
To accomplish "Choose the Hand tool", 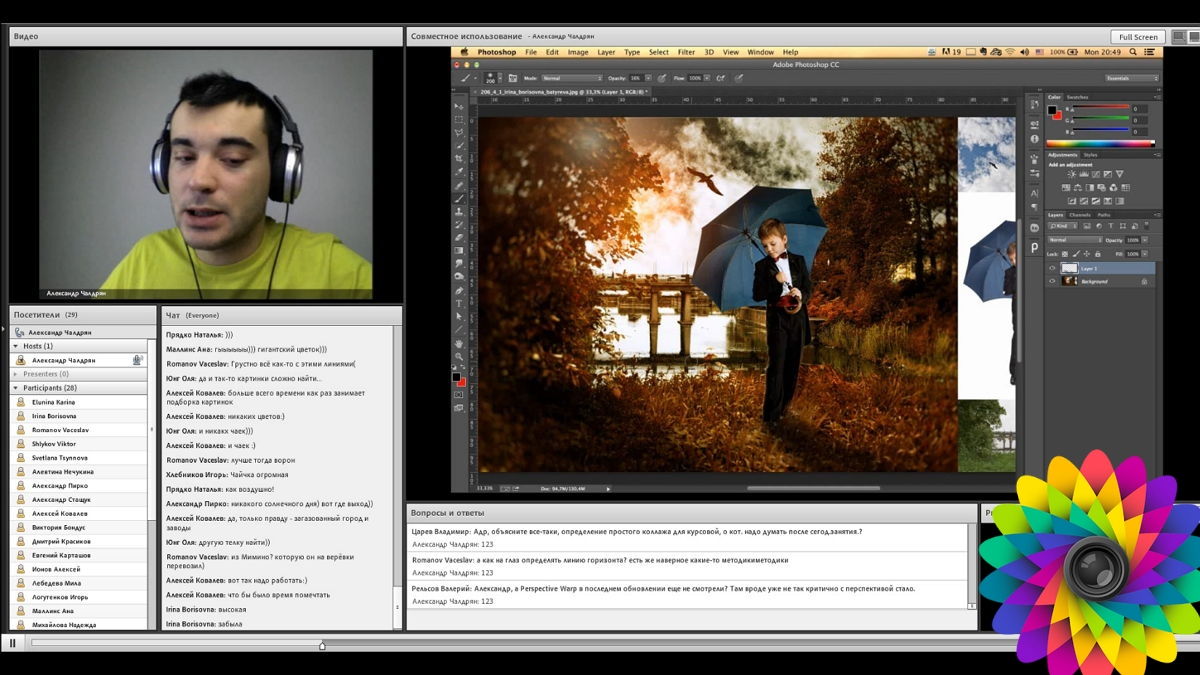I will click(x=459, y=342).
